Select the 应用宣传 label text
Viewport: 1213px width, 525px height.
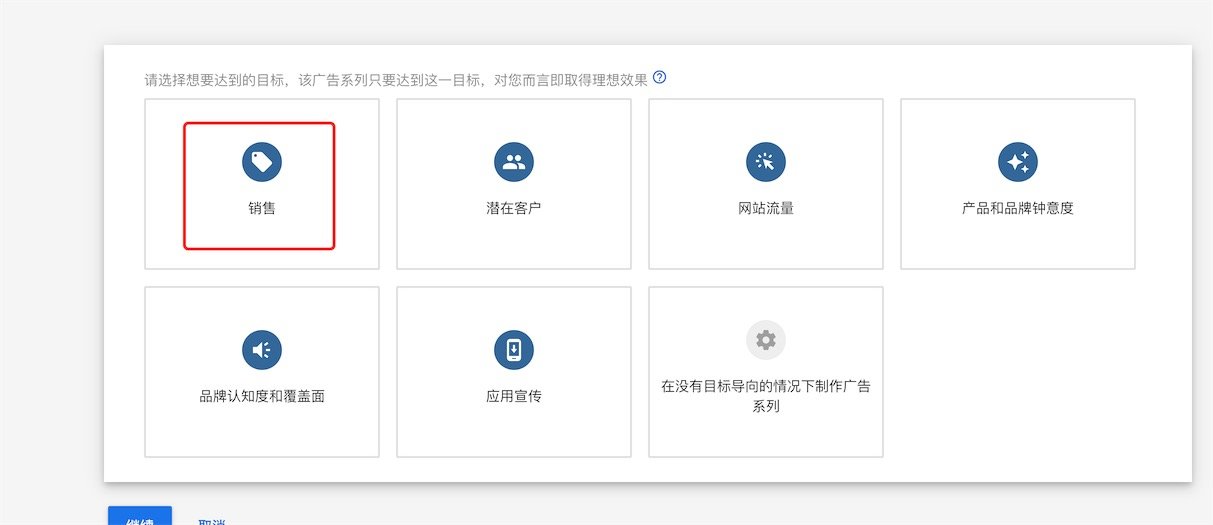coord(514,396)
